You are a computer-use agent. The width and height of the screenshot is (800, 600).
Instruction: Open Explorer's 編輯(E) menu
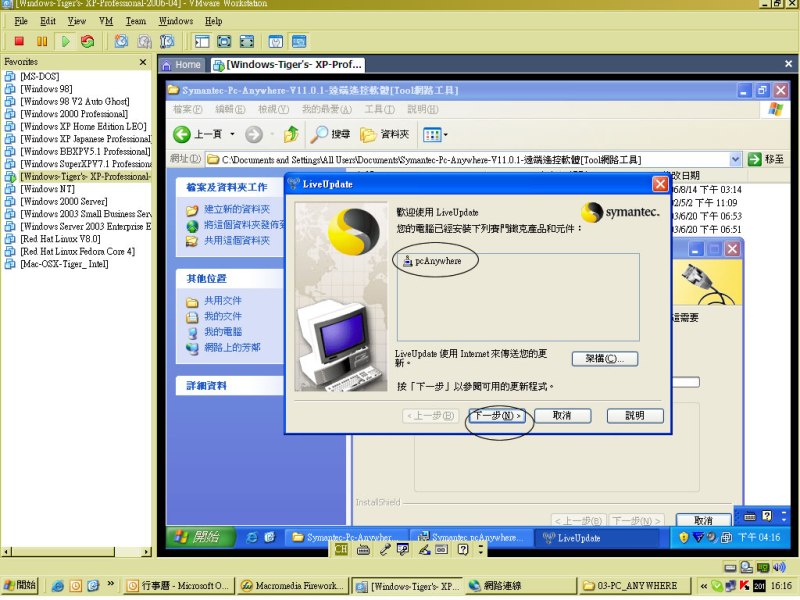230,109
